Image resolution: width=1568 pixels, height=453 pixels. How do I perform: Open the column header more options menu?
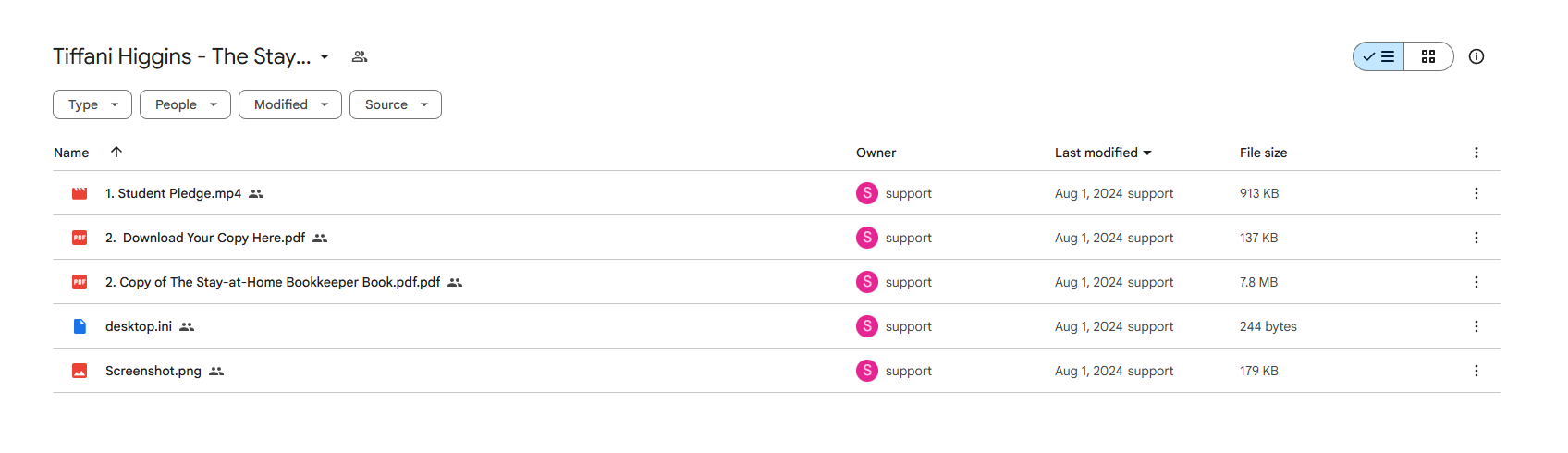1476,153
